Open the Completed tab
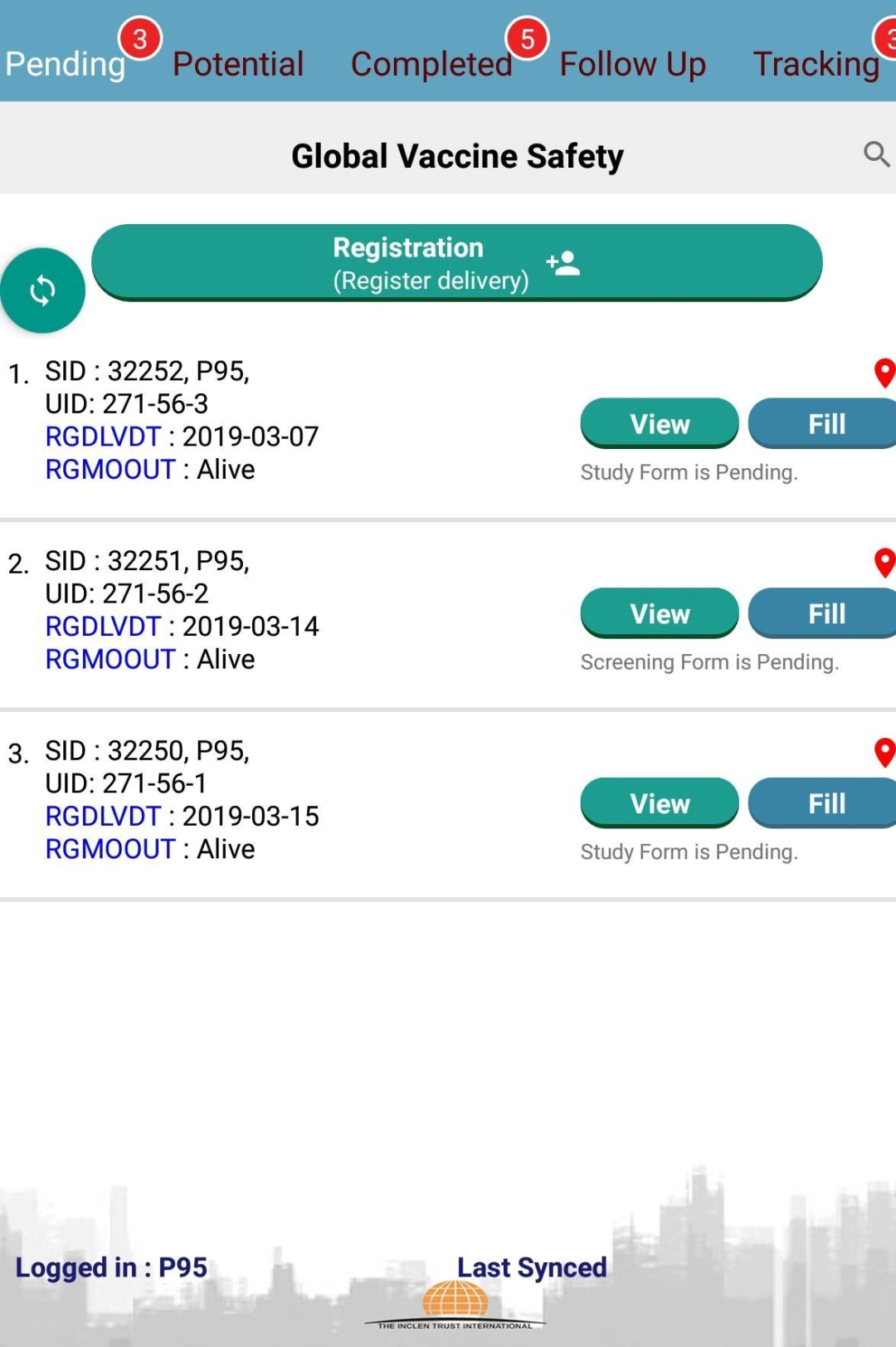The image size is (896, 1347). tap(431, 64)
